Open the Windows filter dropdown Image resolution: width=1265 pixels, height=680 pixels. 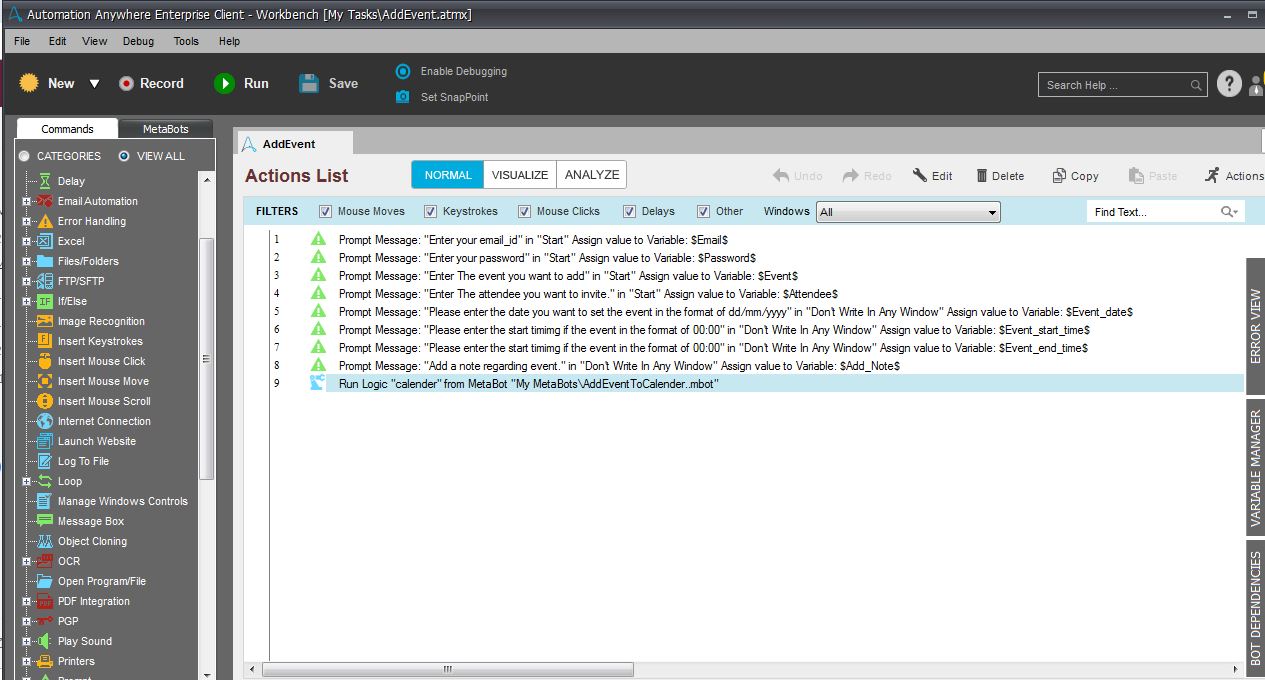(x=908, y=212)
